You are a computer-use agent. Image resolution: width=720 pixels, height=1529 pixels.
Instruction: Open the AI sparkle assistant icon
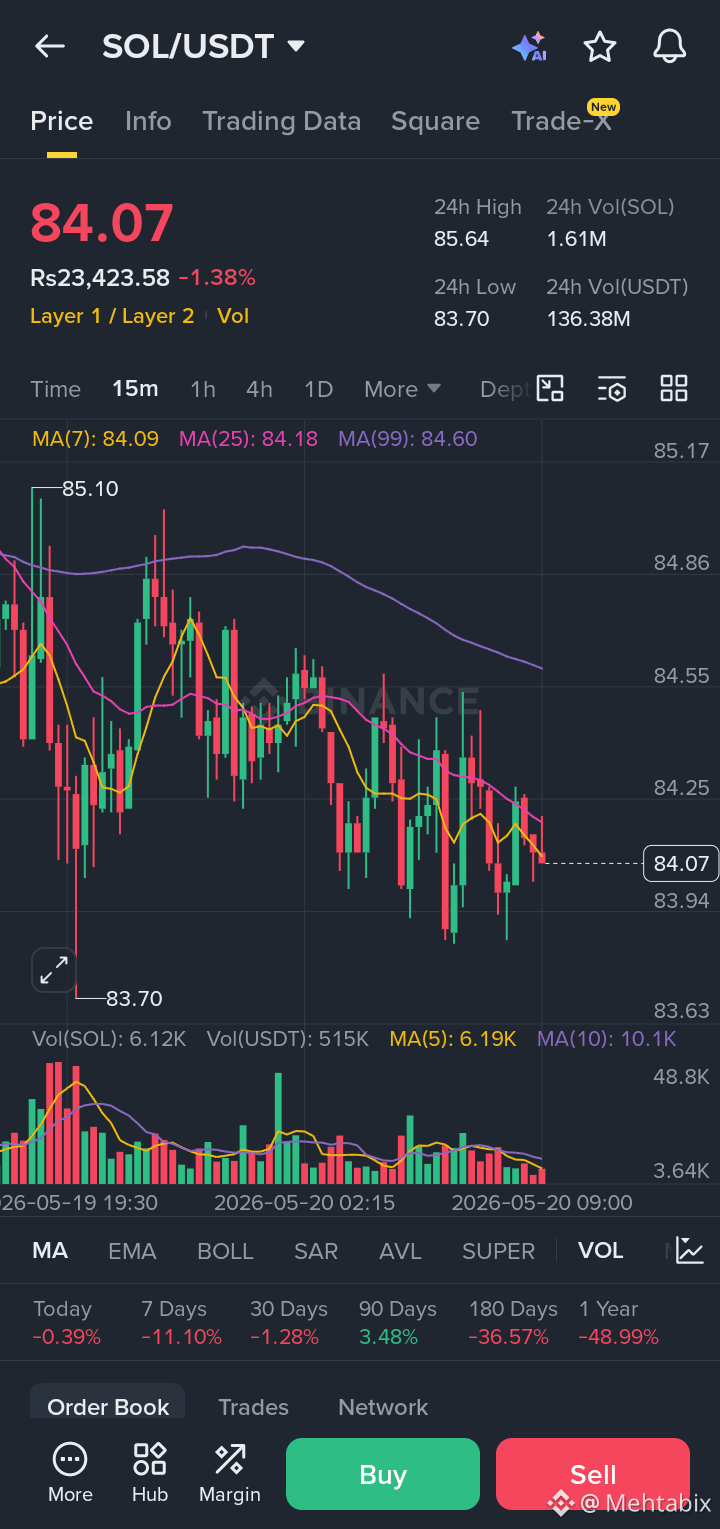[x=529, y=46]
